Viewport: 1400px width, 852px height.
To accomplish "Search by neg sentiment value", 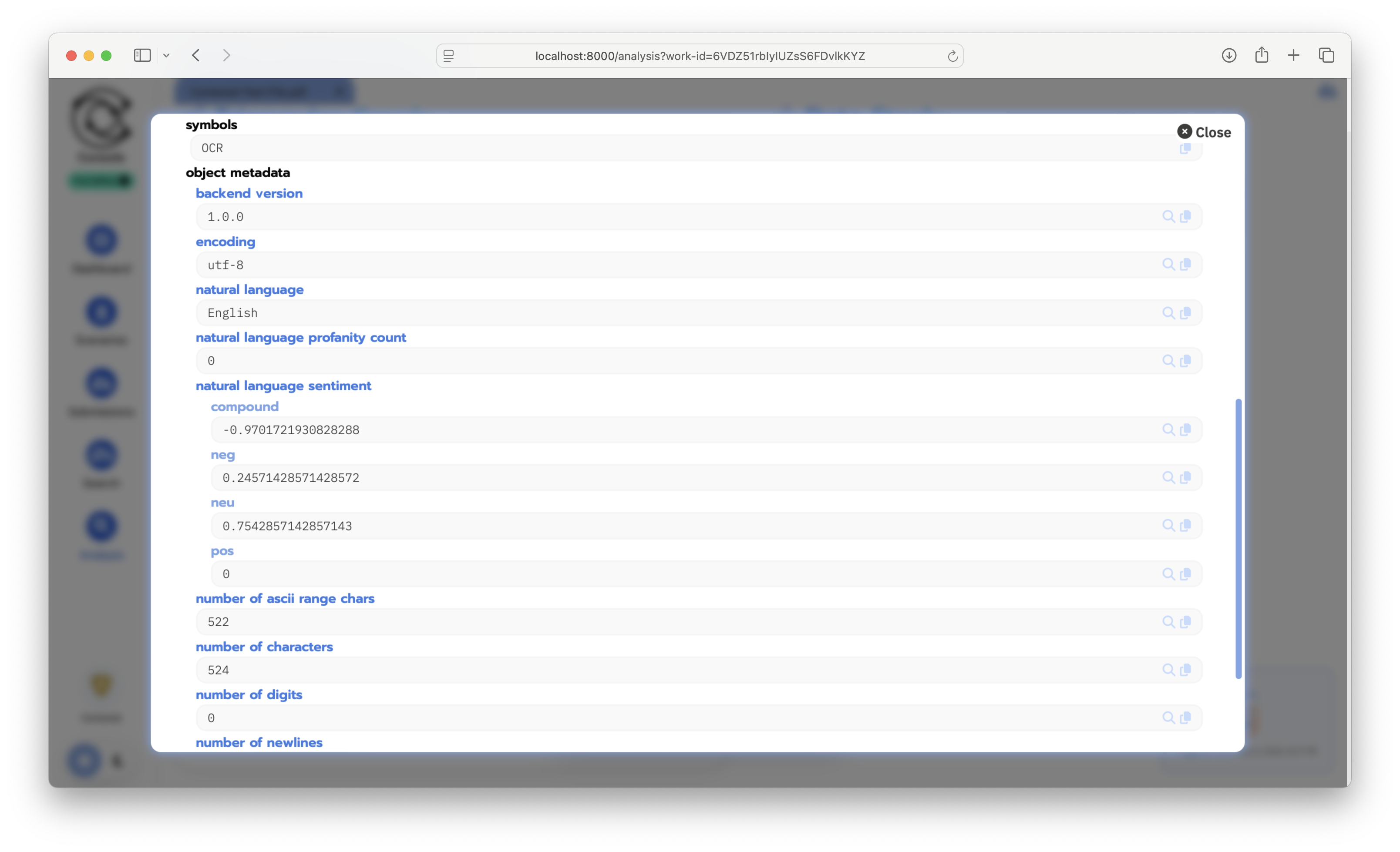I will click(1168, 478).
